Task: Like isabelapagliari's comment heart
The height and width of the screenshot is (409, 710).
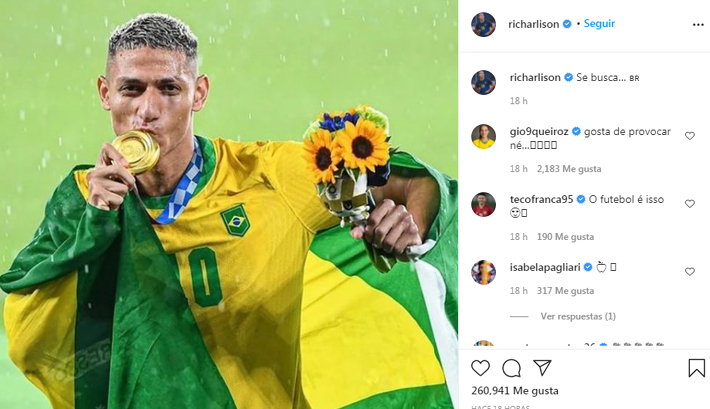Action: [690, 272]
